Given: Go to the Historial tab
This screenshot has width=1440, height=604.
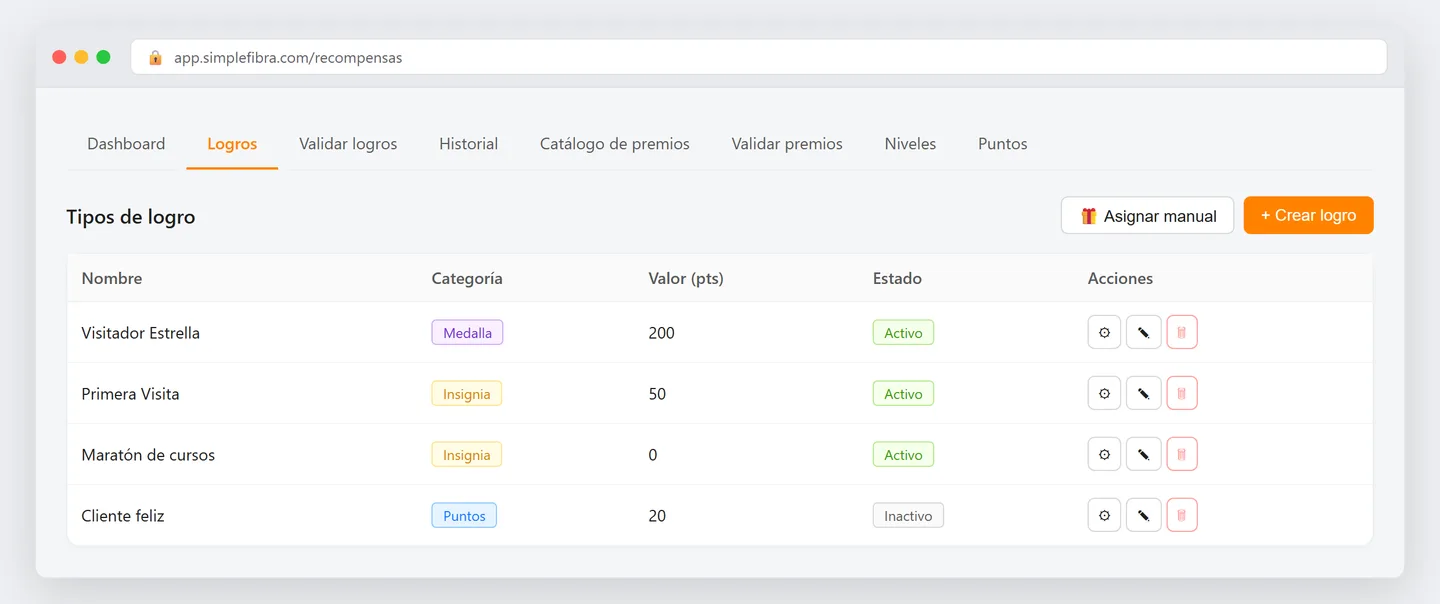Looking at the screenshot, I should tap(468, 144).
